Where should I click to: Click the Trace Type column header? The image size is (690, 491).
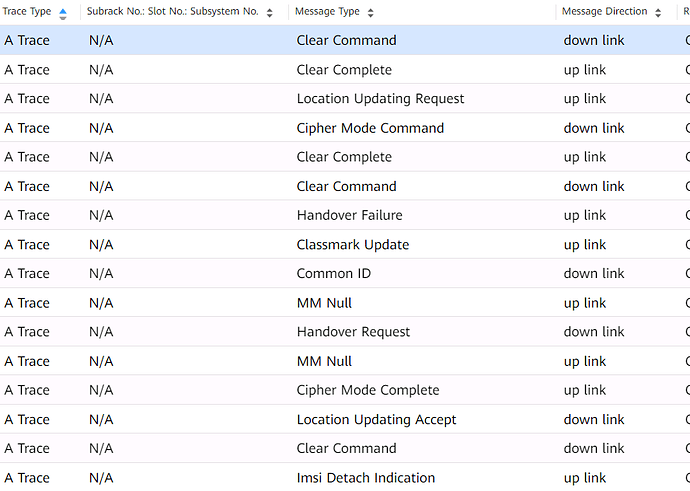27,11
